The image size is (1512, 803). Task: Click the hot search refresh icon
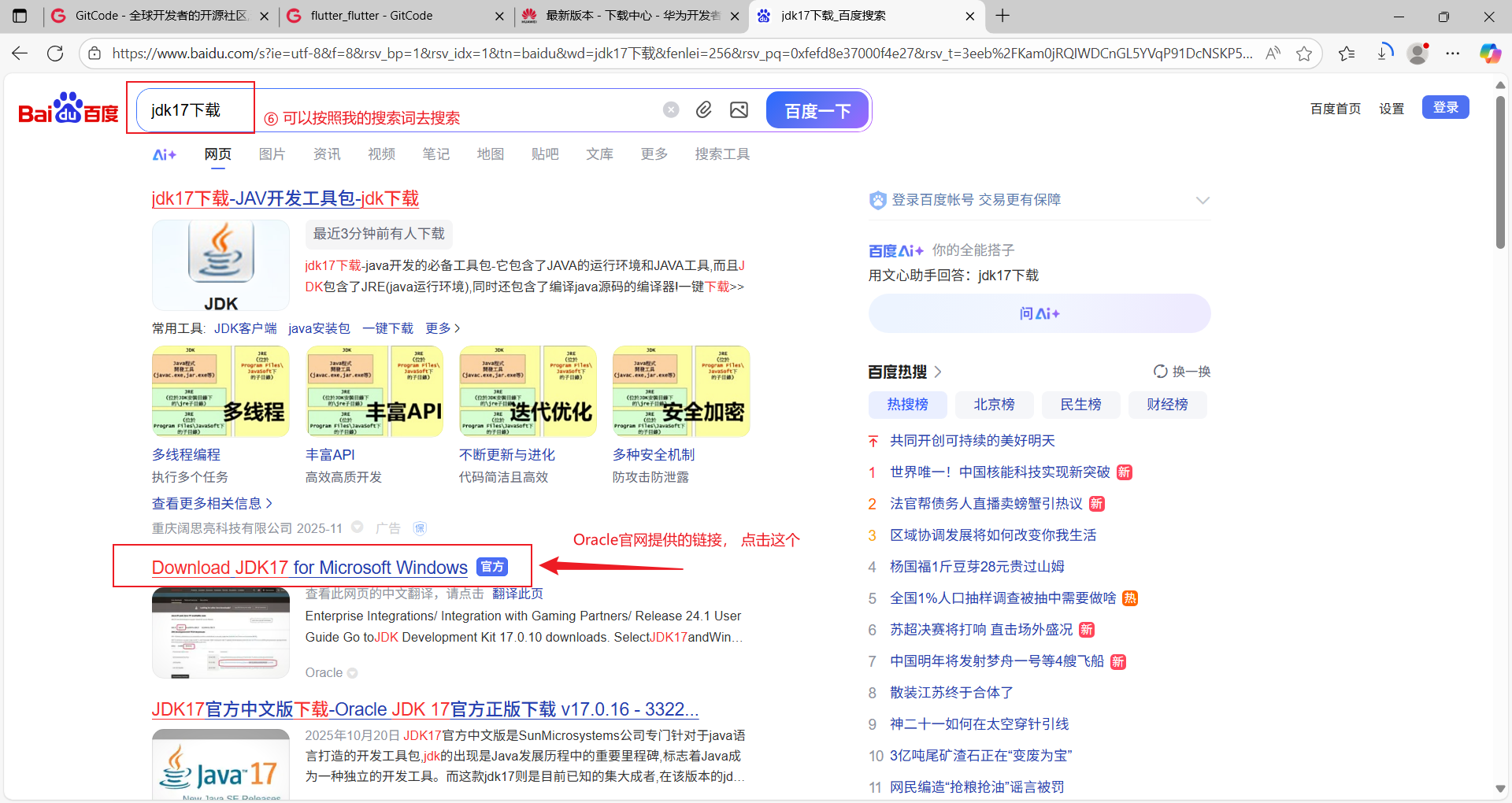pyautogui.click(x=1160, y=372)
